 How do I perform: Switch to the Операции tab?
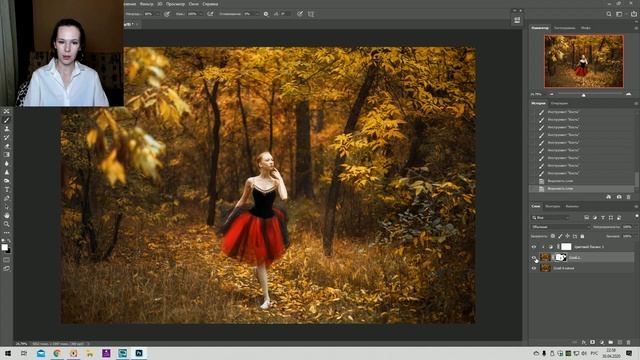[560, 104]
